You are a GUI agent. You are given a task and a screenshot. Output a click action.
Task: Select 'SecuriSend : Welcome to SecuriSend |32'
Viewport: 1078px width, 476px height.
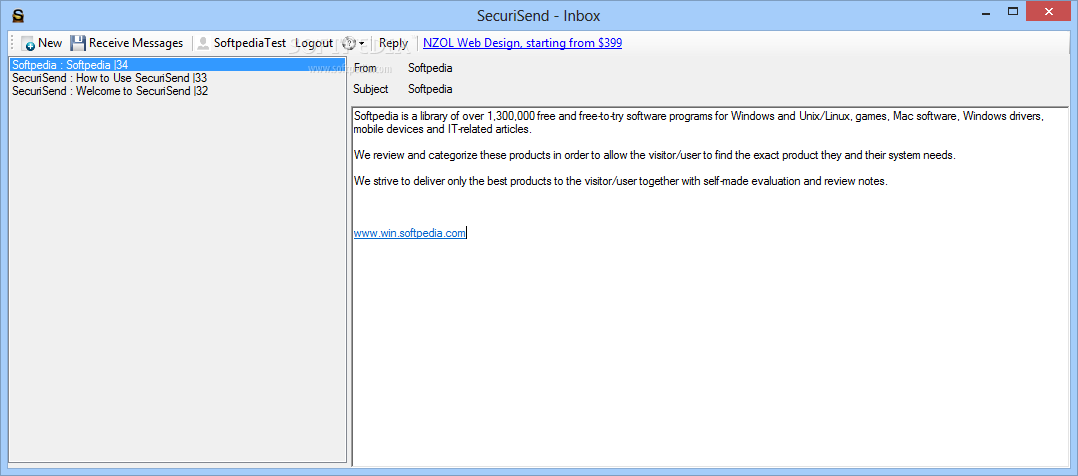(x=178, y=91)
